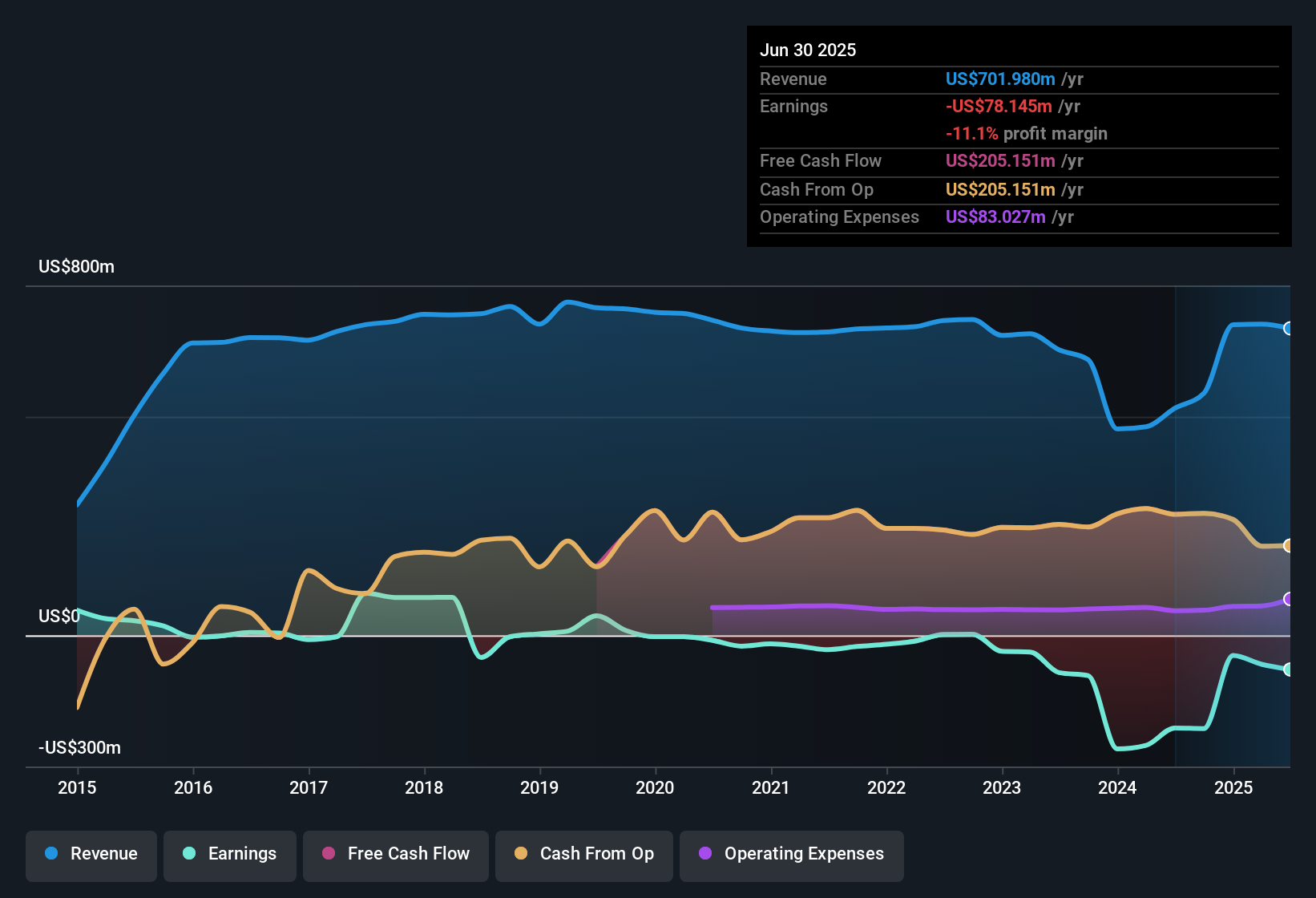Toggle the Free Cash Flow legend button
Screen dimensions: 1316x898
[x=396, y=855]
